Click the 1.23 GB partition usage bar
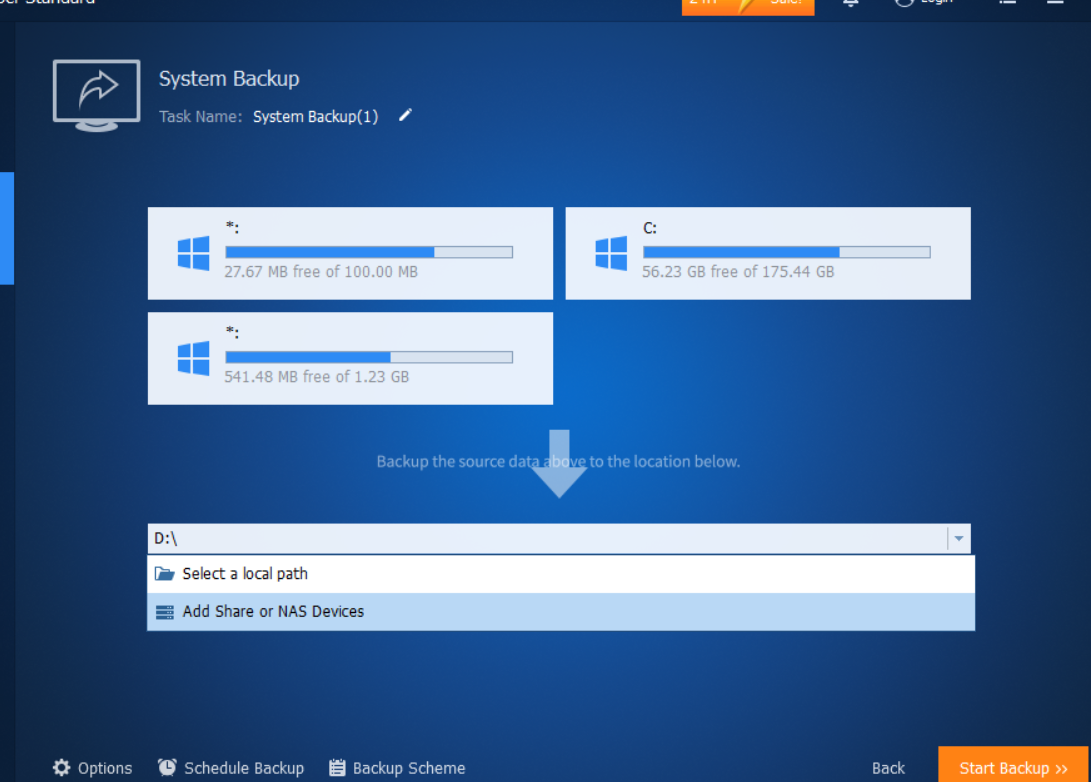Image resolution: width=1091 pixels, height=782 pixels. (x=369, y=357)
